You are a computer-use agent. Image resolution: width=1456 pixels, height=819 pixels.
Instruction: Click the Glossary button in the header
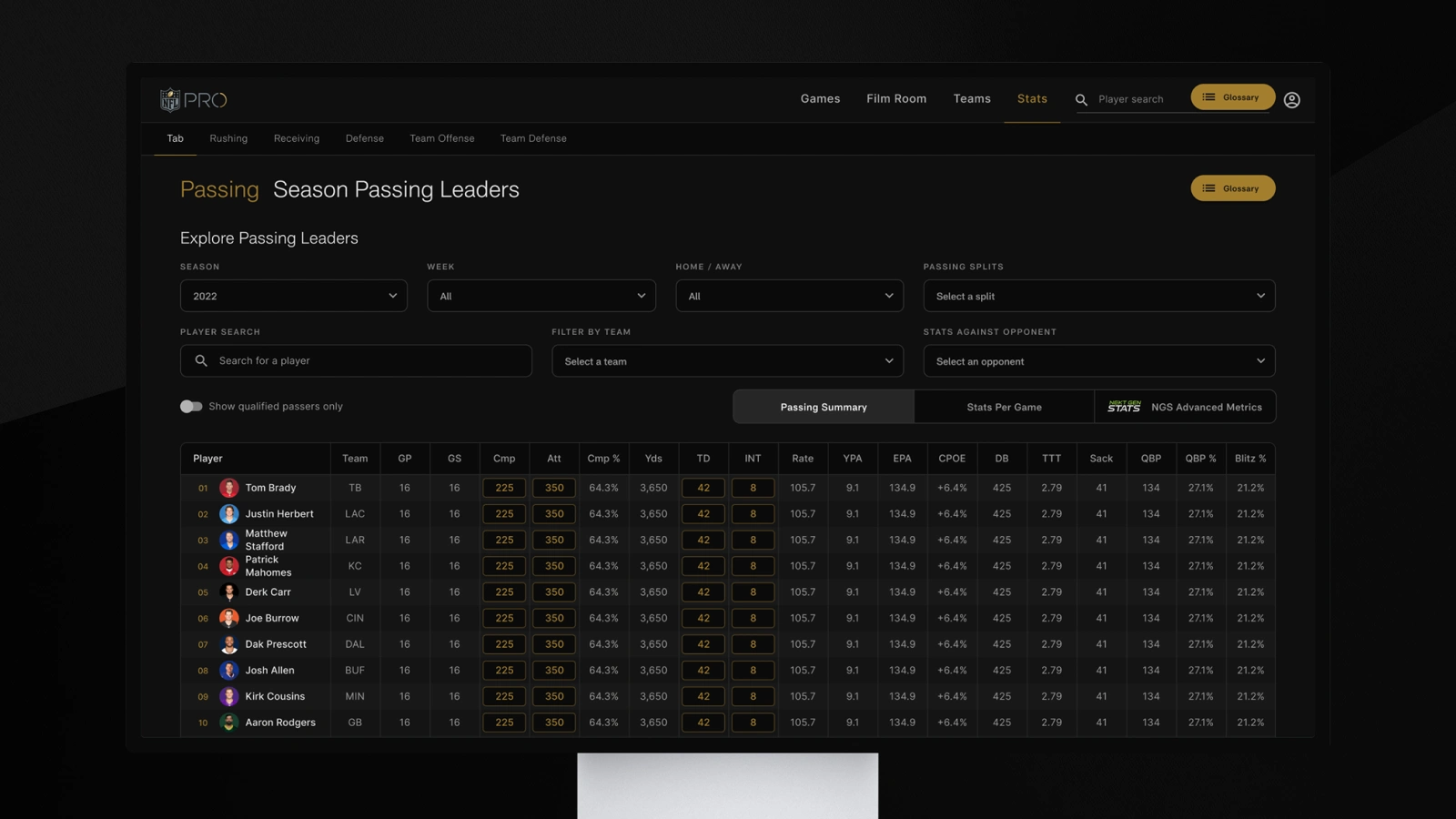[1233, 97]
